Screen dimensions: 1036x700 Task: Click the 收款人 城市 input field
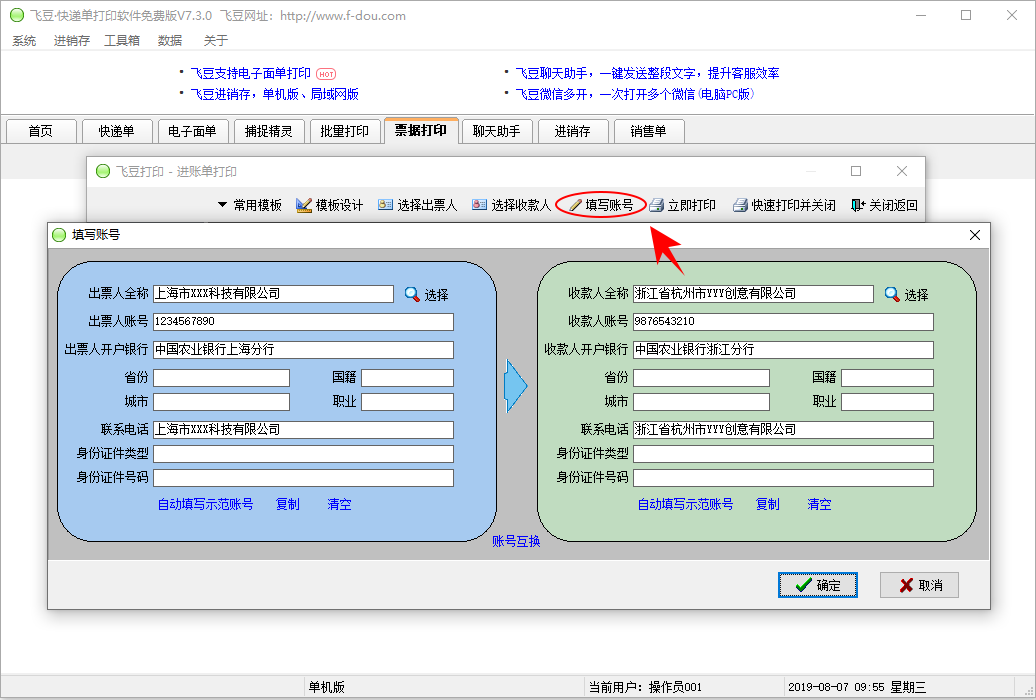point(701,401)
